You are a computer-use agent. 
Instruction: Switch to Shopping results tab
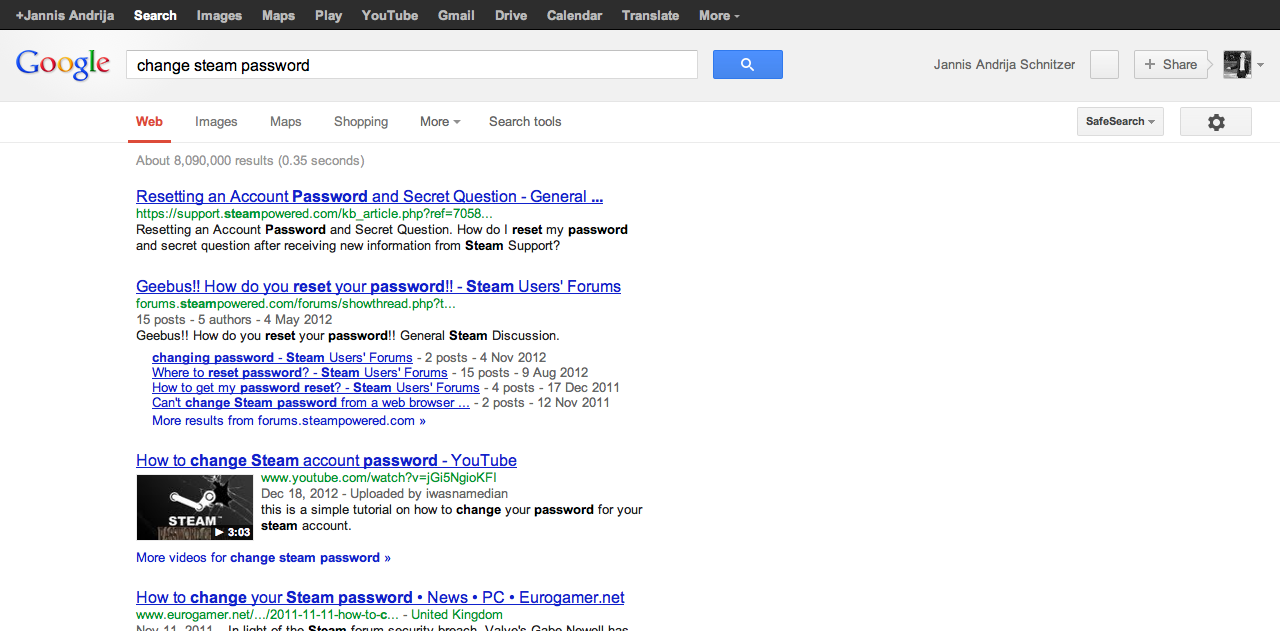[361, 122]
